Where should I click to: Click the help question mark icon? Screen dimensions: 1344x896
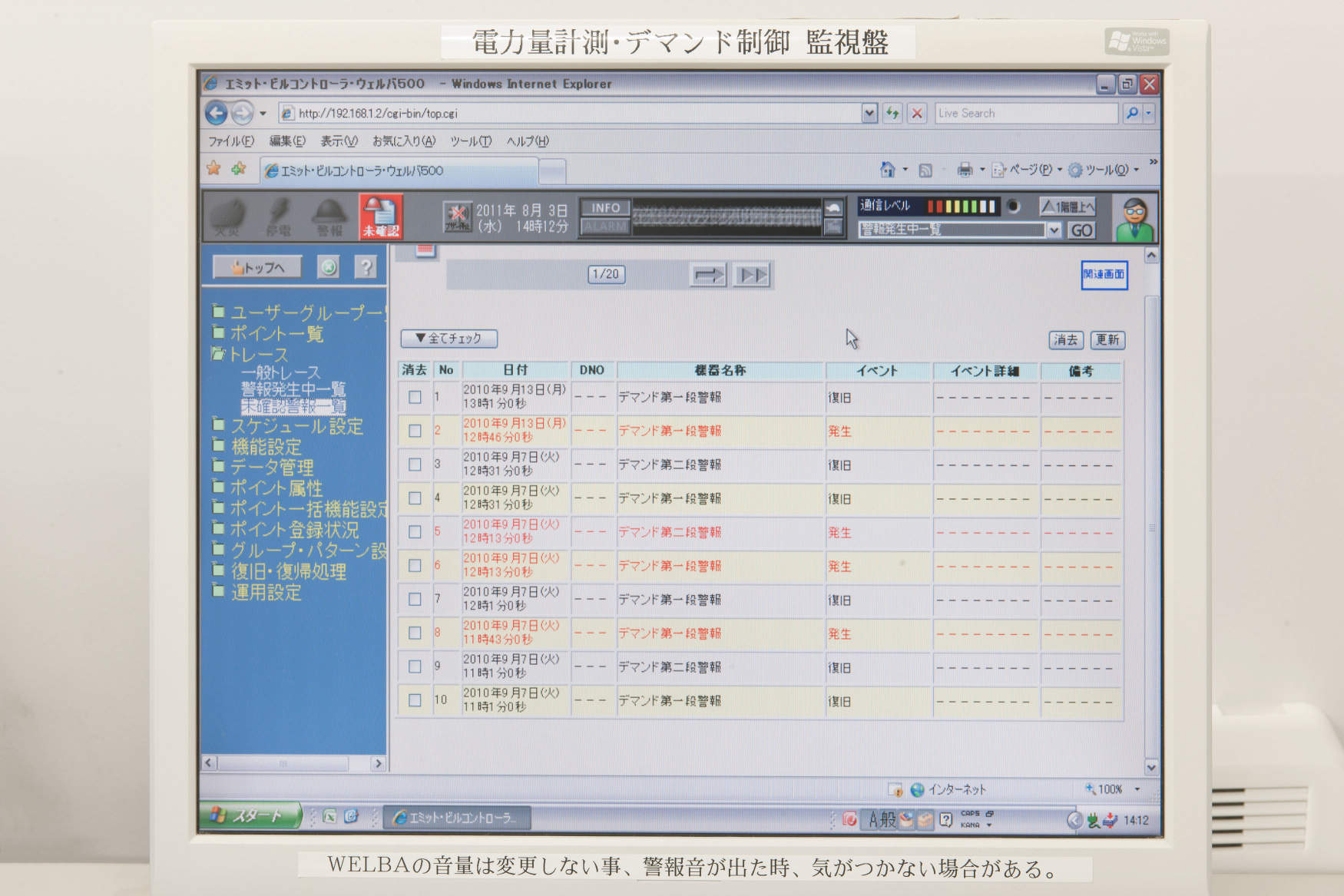366,267
